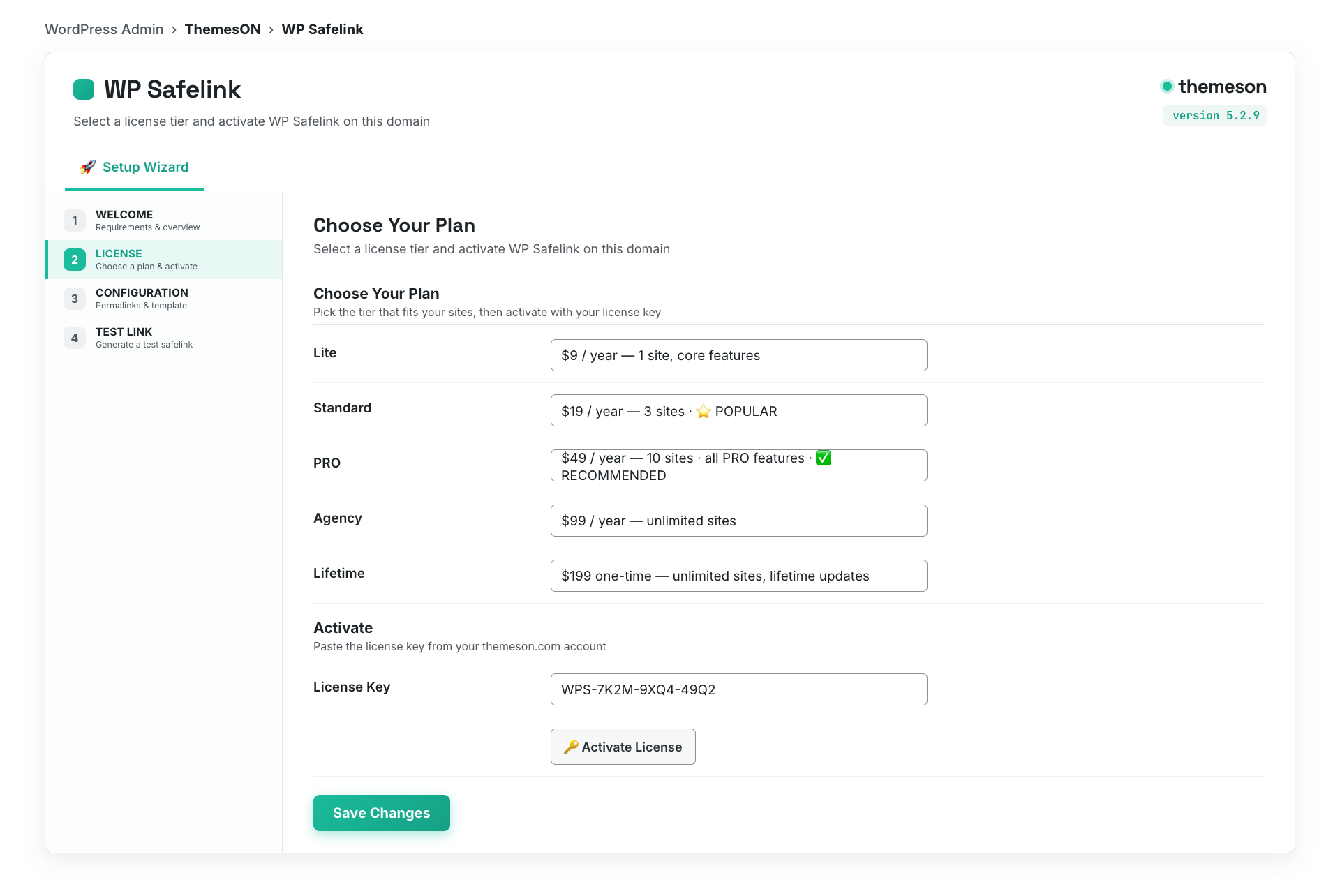Viewport: 1340px width, 896px height.
Task: Click the License Key input field
Action: pos(738,689)
